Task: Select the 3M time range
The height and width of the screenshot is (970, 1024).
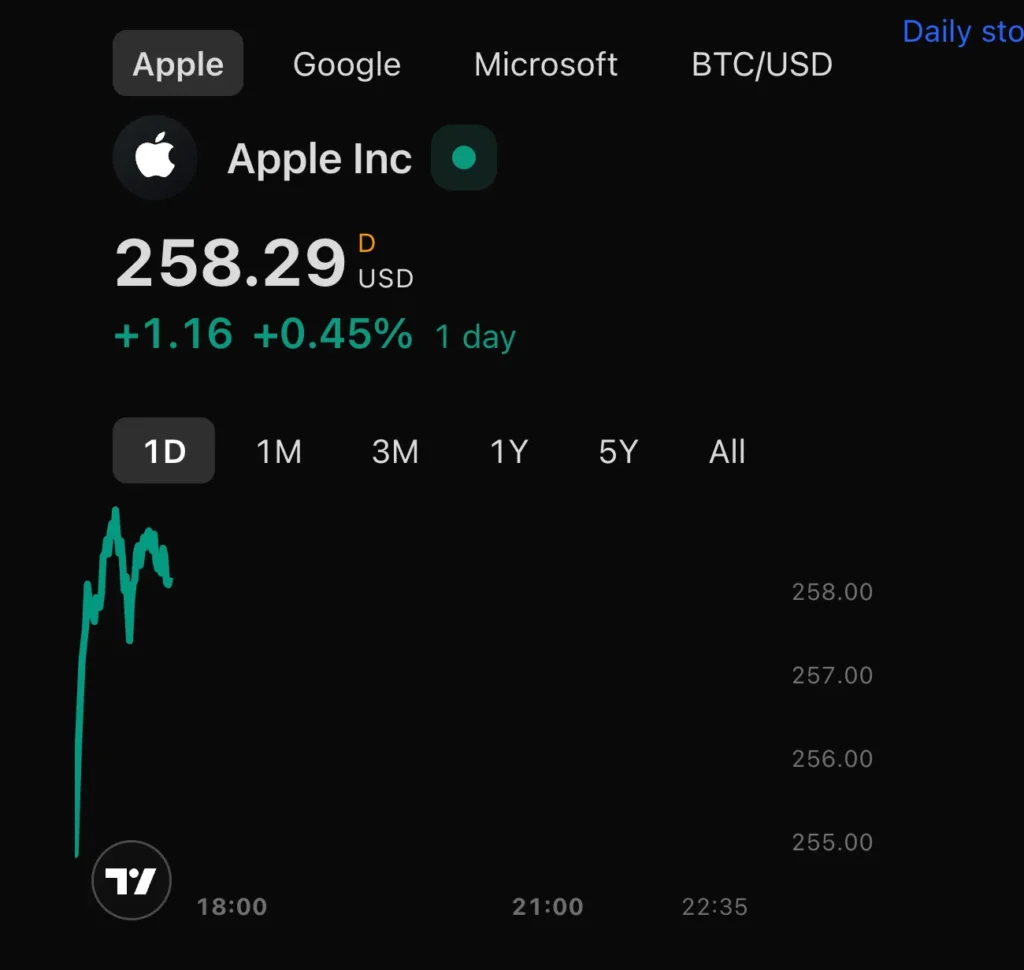Action: tap(395, 452)
